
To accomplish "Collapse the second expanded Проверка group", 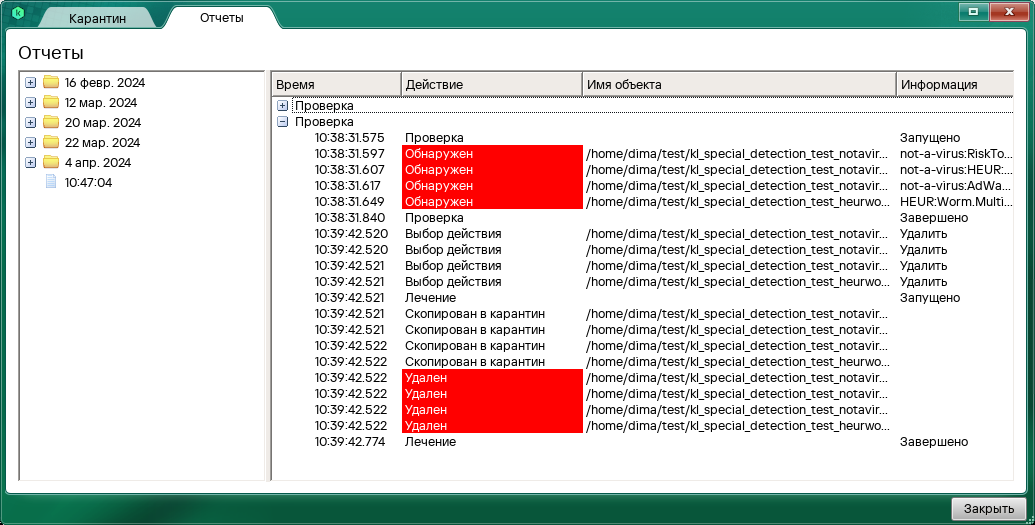I will click(x=282, y=121).
